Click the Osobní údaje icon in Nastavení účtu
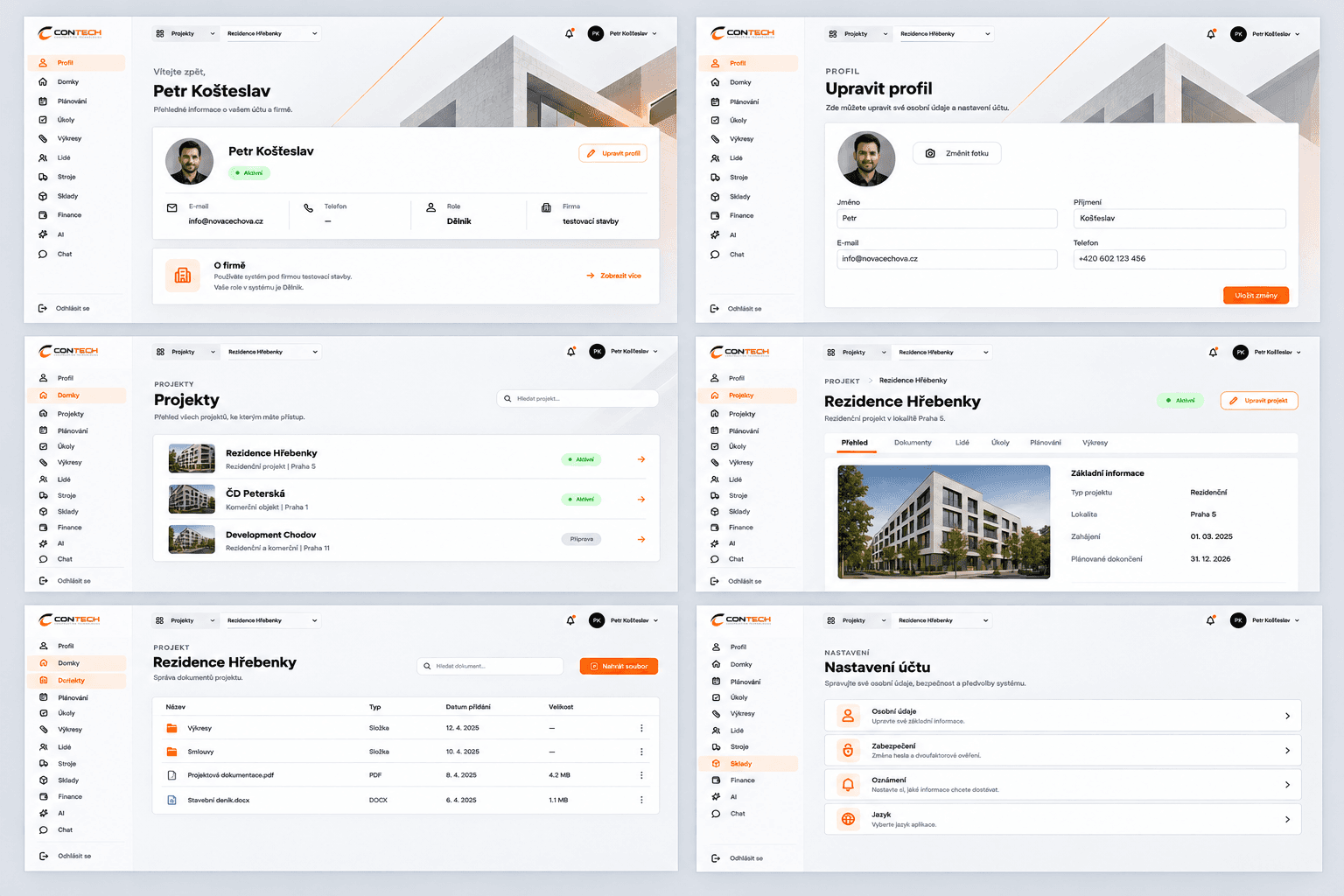The width and height of the screenshot is (1344, 896). [x=848, y=716]
